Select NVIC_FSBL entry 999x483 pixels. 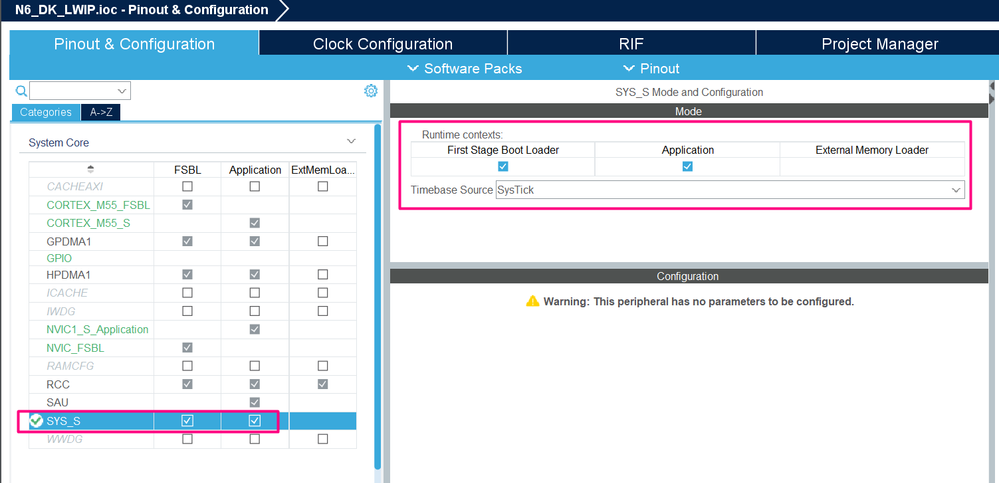[x=75, y=348]
